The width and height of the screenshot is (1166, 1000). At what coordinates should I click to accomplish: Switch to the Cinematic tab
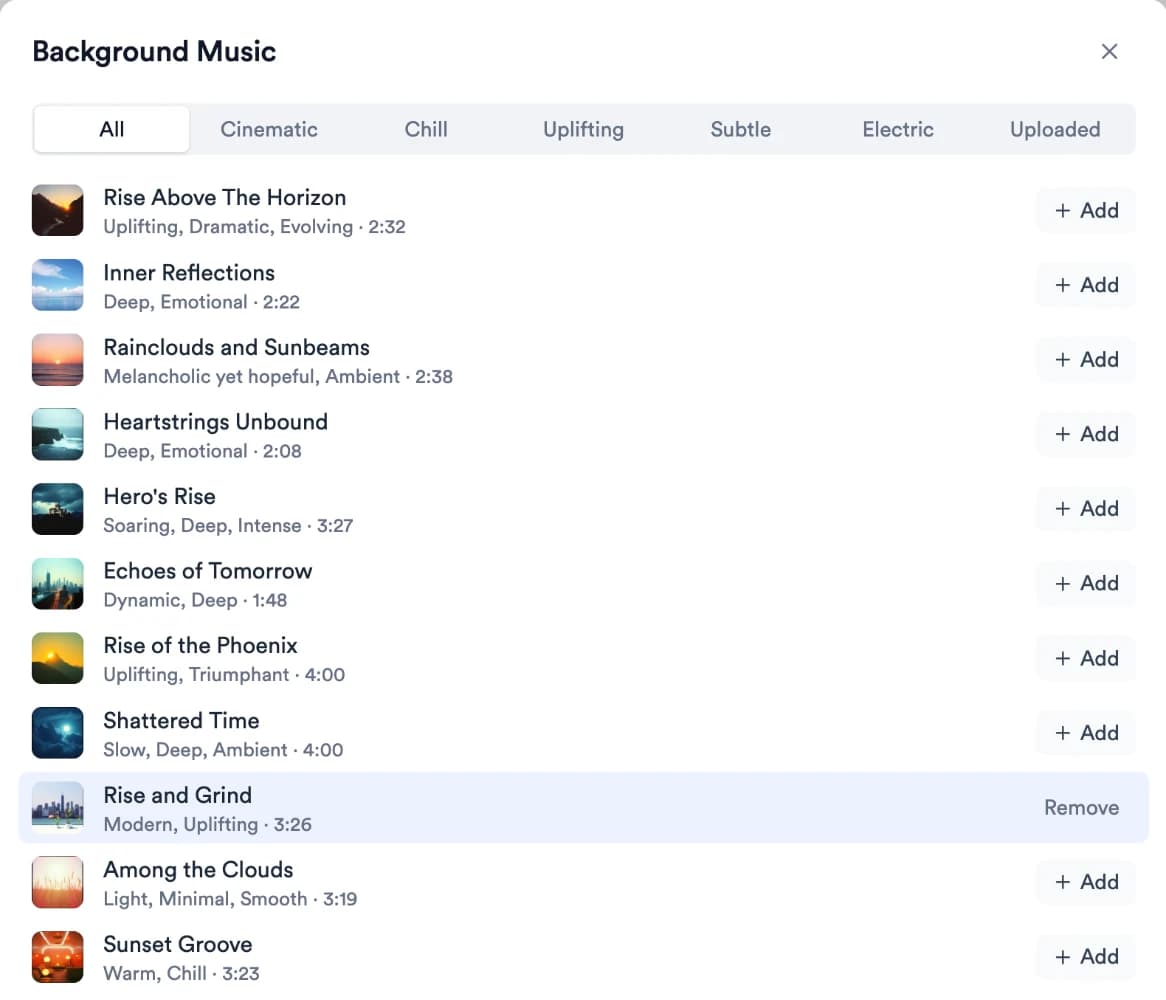pos(268,129)
